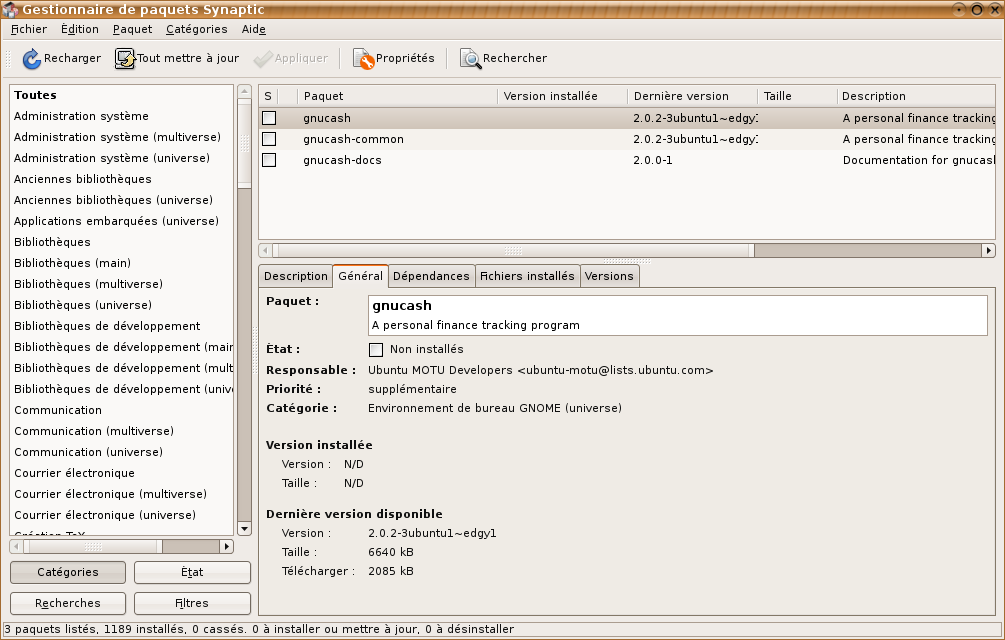Click the Filtres button
Image resolution: width=1005 pixels, height=640 pixels.
192,603
